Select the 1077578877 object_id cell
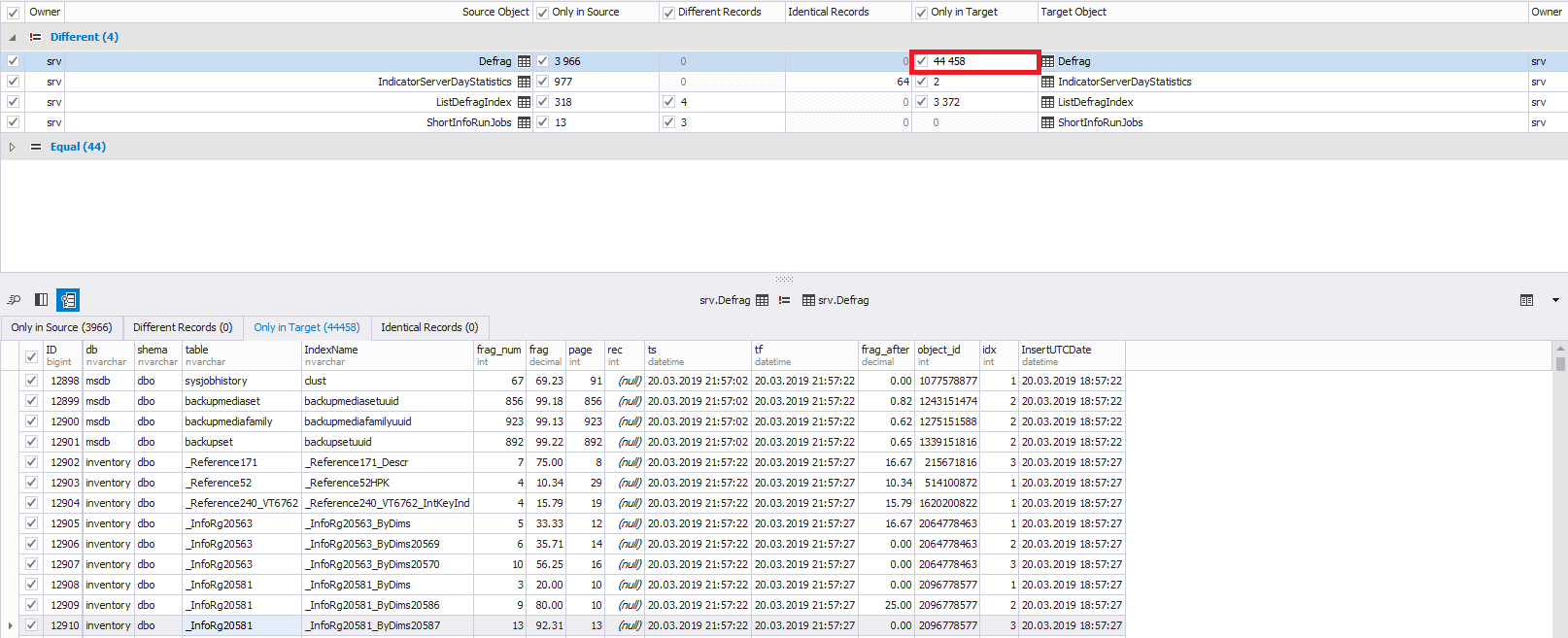The image size is (1568, 638). click(x=947, y=381)
